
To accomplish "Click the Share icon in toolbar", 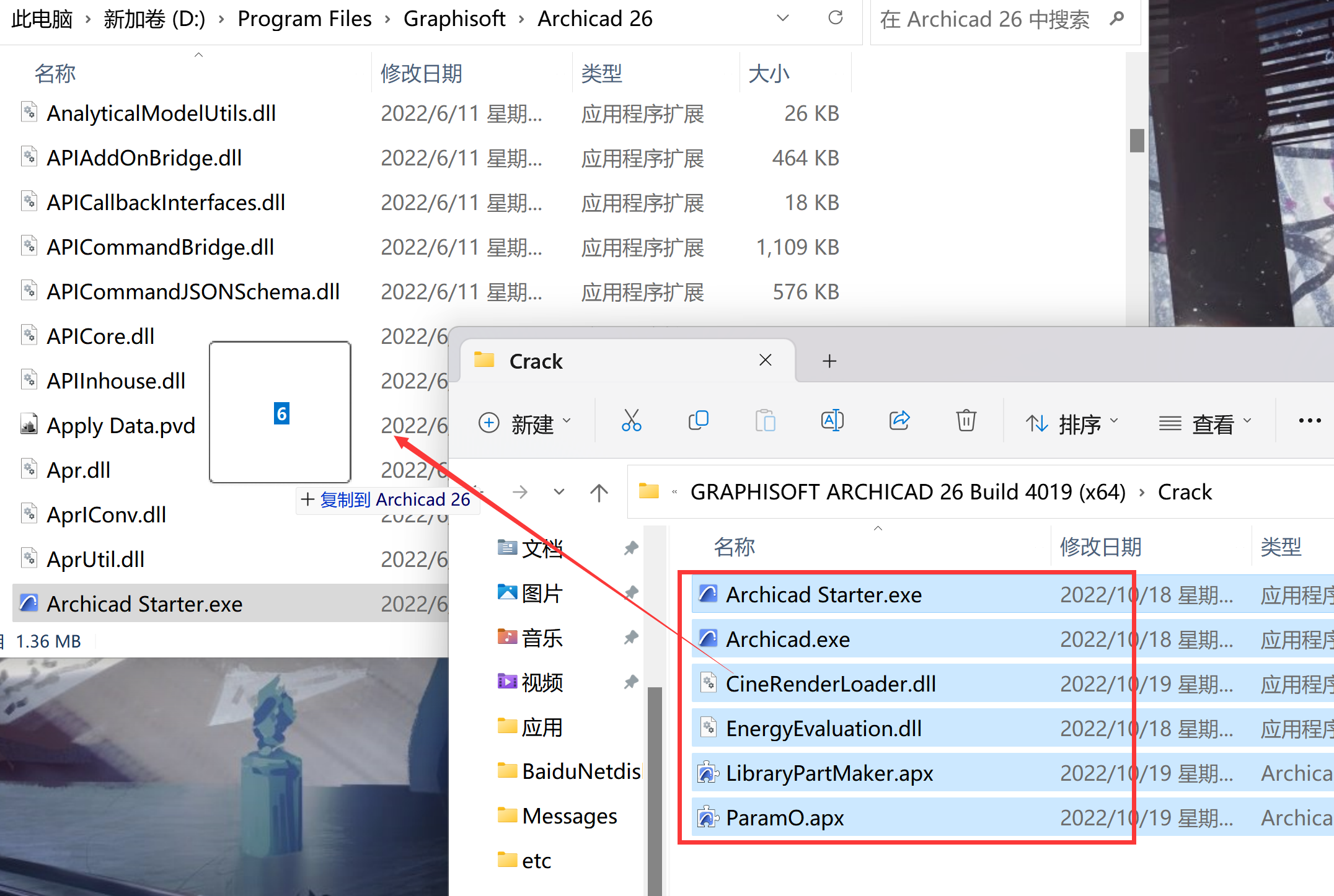I will (899, 421).
